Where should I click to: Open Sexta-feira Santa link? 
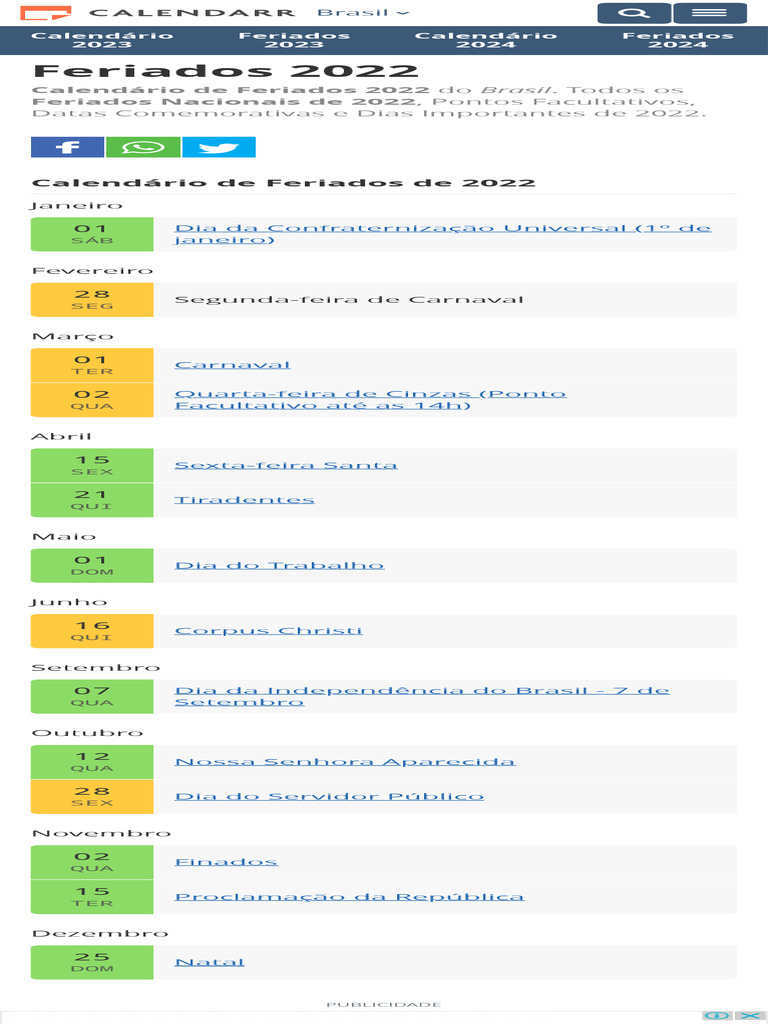point(286,465)
